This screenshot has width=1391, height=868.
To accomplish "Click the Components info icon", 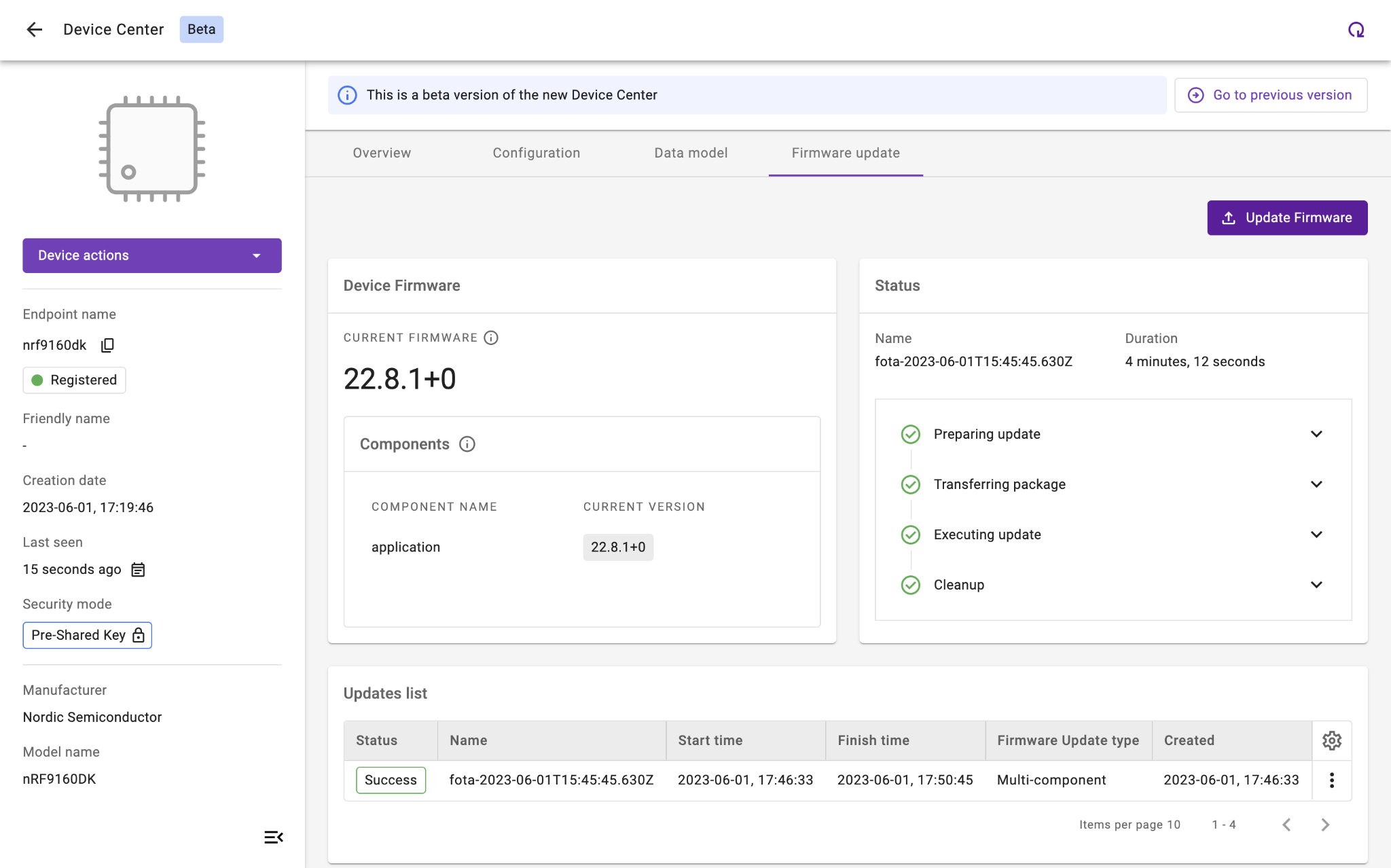I will (x=467, y=444).
